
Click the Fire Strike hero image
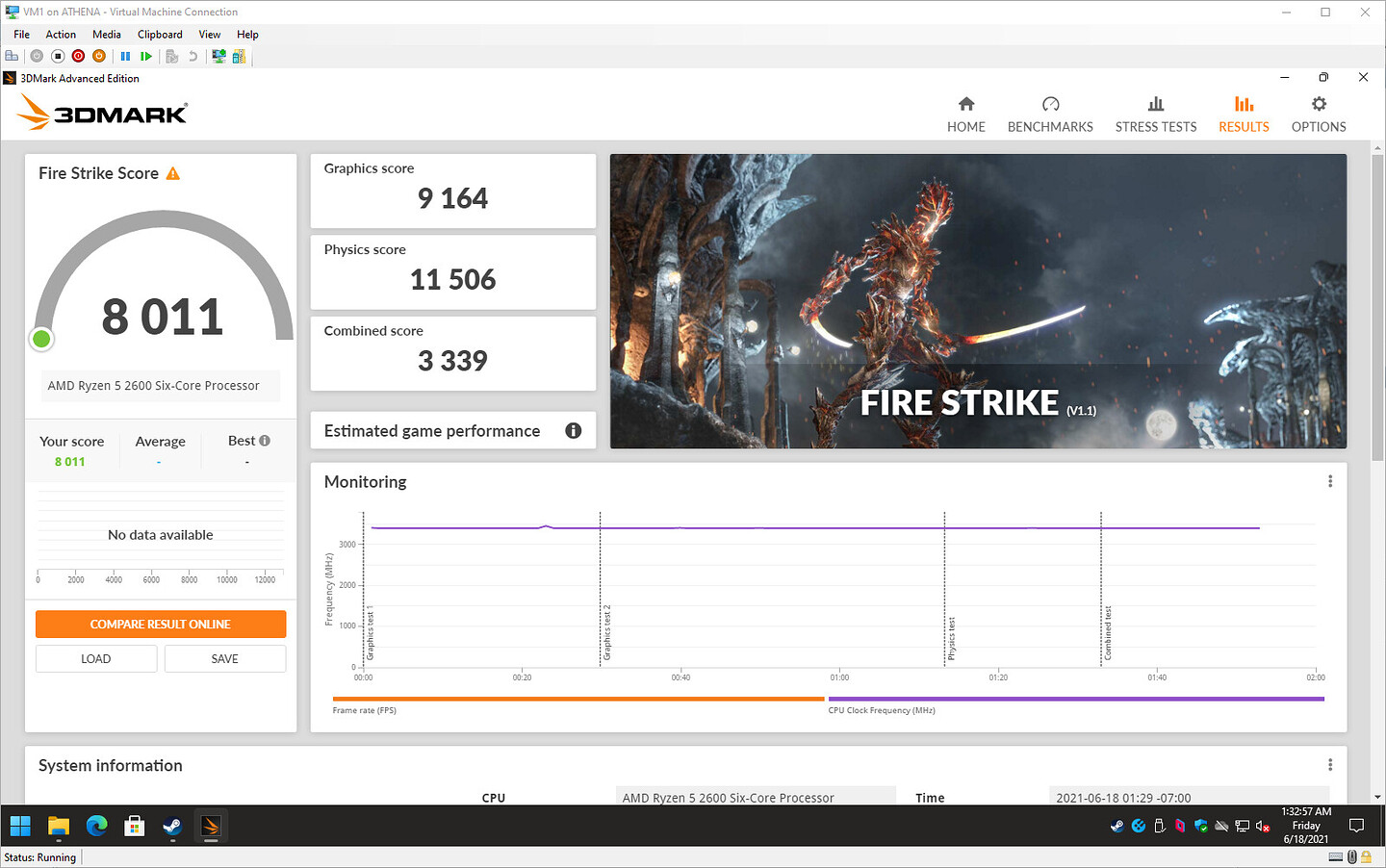(978, 301)
